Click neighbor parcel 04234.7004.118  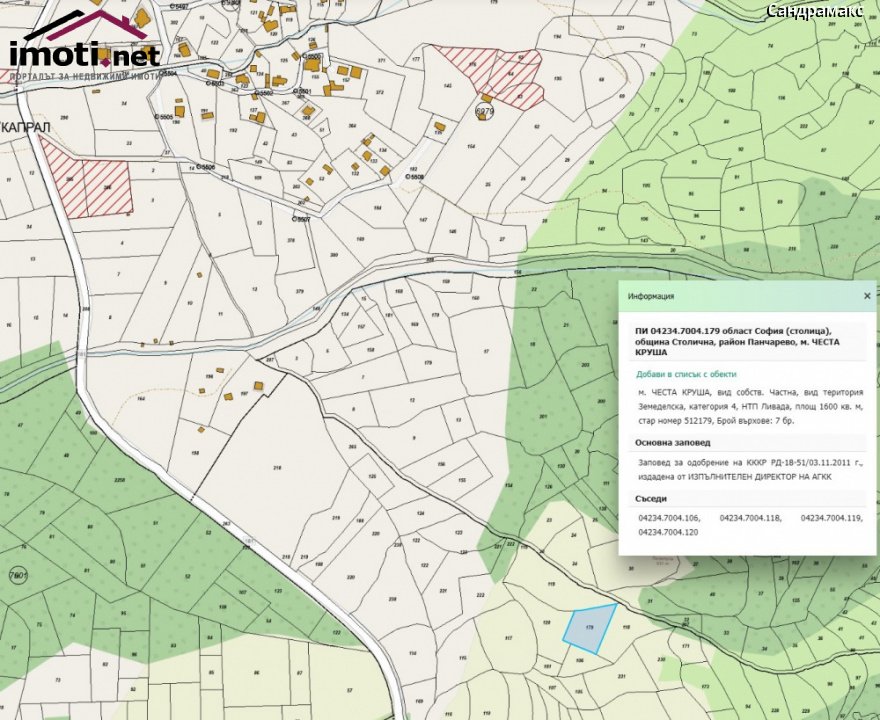tap(750, 518)
